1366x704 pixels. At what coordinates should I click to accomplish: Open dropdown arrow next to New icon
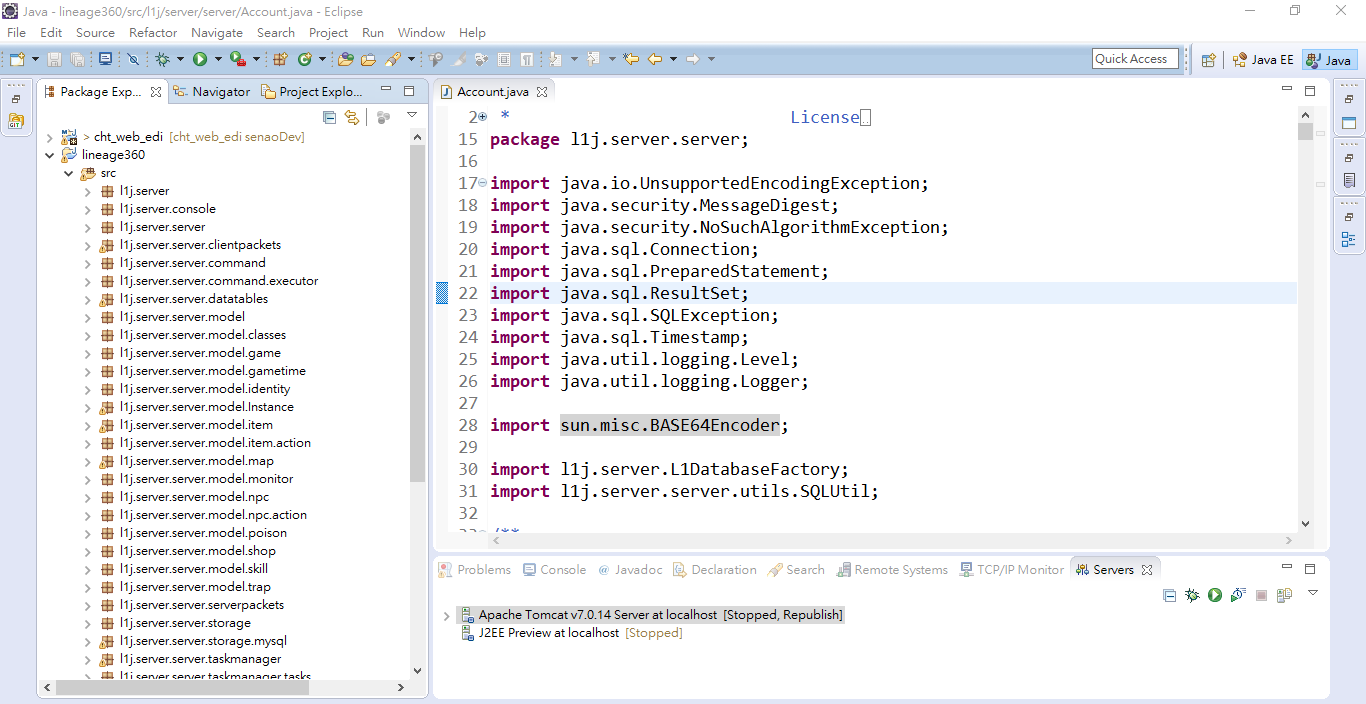pyautogui.click(x=35, y=59)
